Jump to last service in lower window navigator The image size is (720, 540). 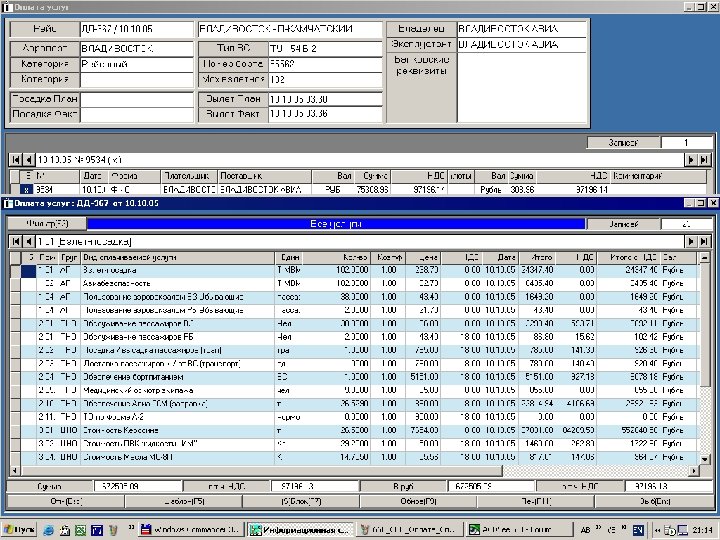coord(703,241)
